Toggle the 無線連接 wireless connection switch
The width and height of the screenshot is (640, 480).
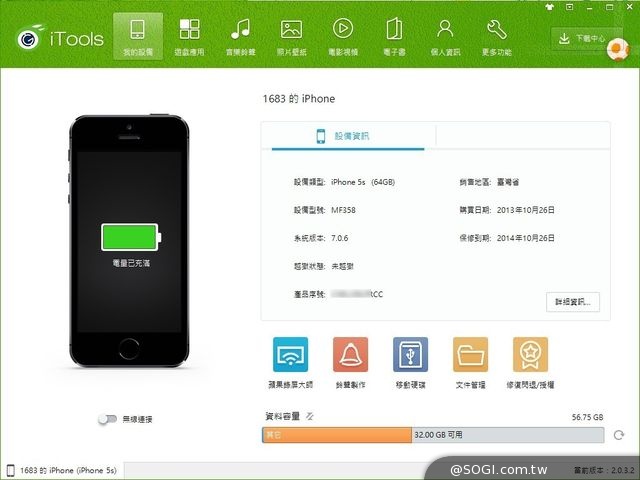click(x=107, y=419)
